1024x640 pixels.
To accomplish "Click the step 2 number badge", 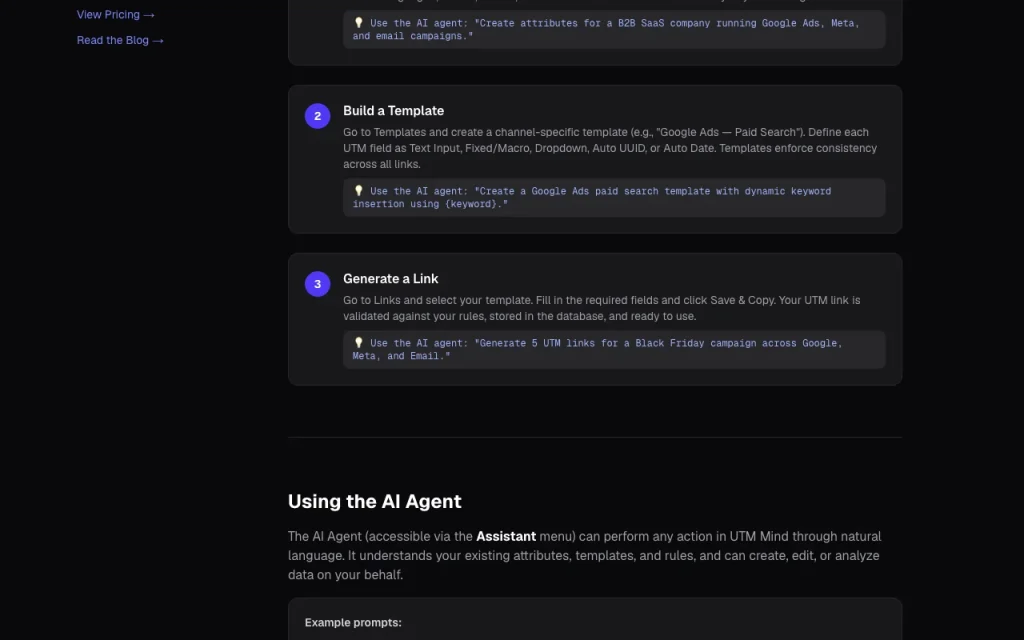I will (317, 116).
